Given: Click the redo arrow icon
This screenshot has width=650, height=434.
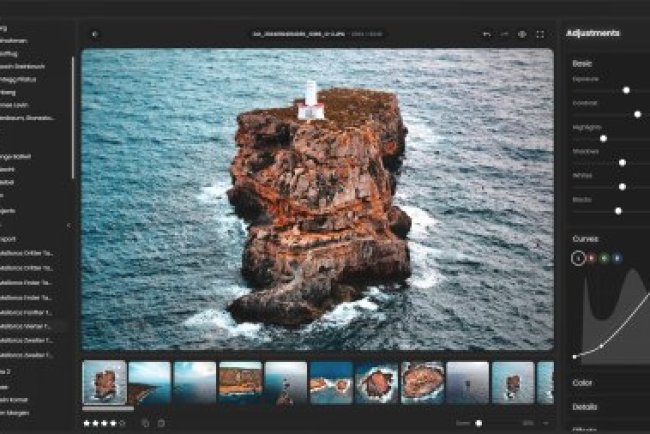Looking at the screenshot, I should click(x=504, y=34).
